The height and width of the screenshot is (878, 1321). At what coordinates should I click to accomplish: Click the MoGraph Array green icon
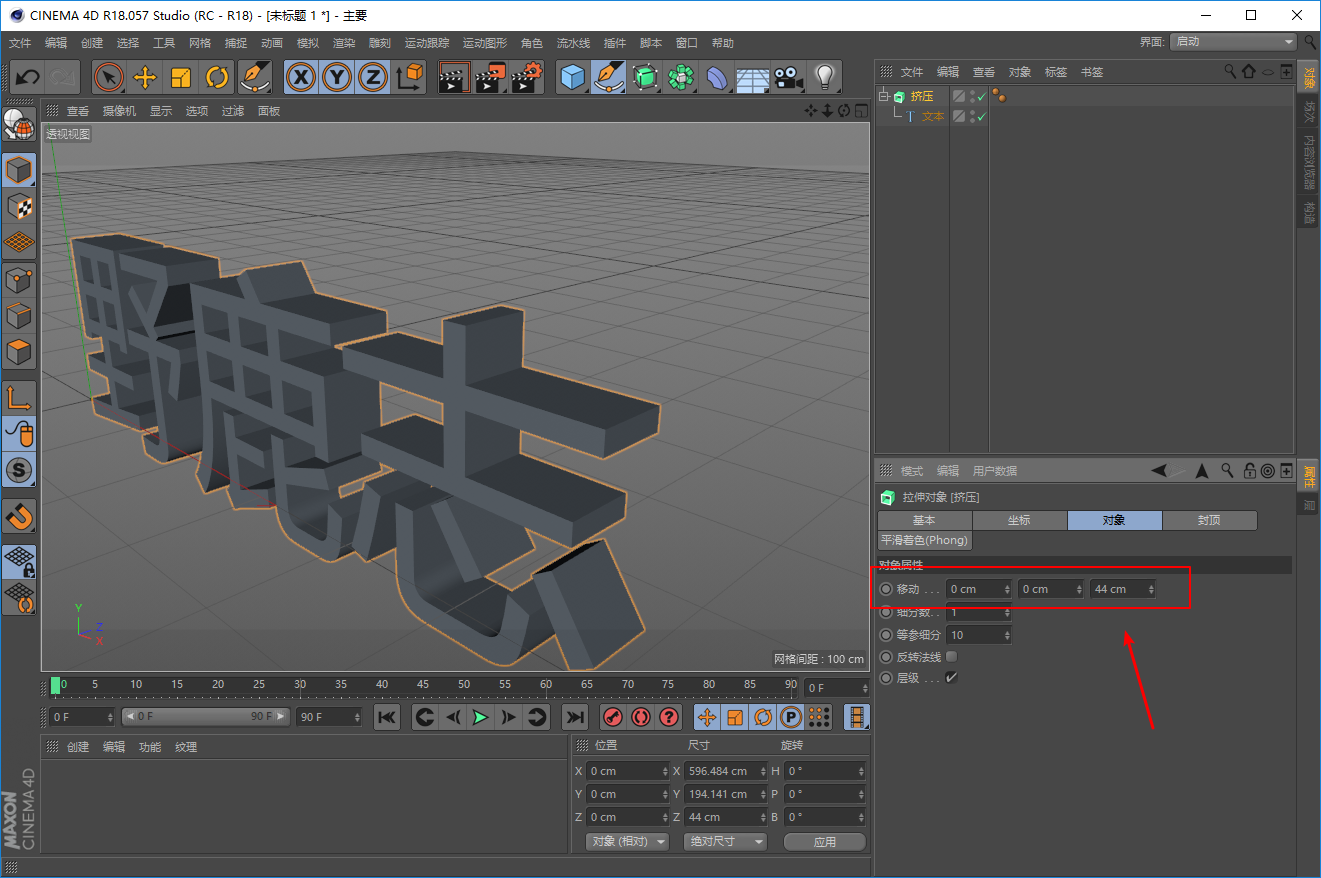pyautogui.click(x=681, y=77)
